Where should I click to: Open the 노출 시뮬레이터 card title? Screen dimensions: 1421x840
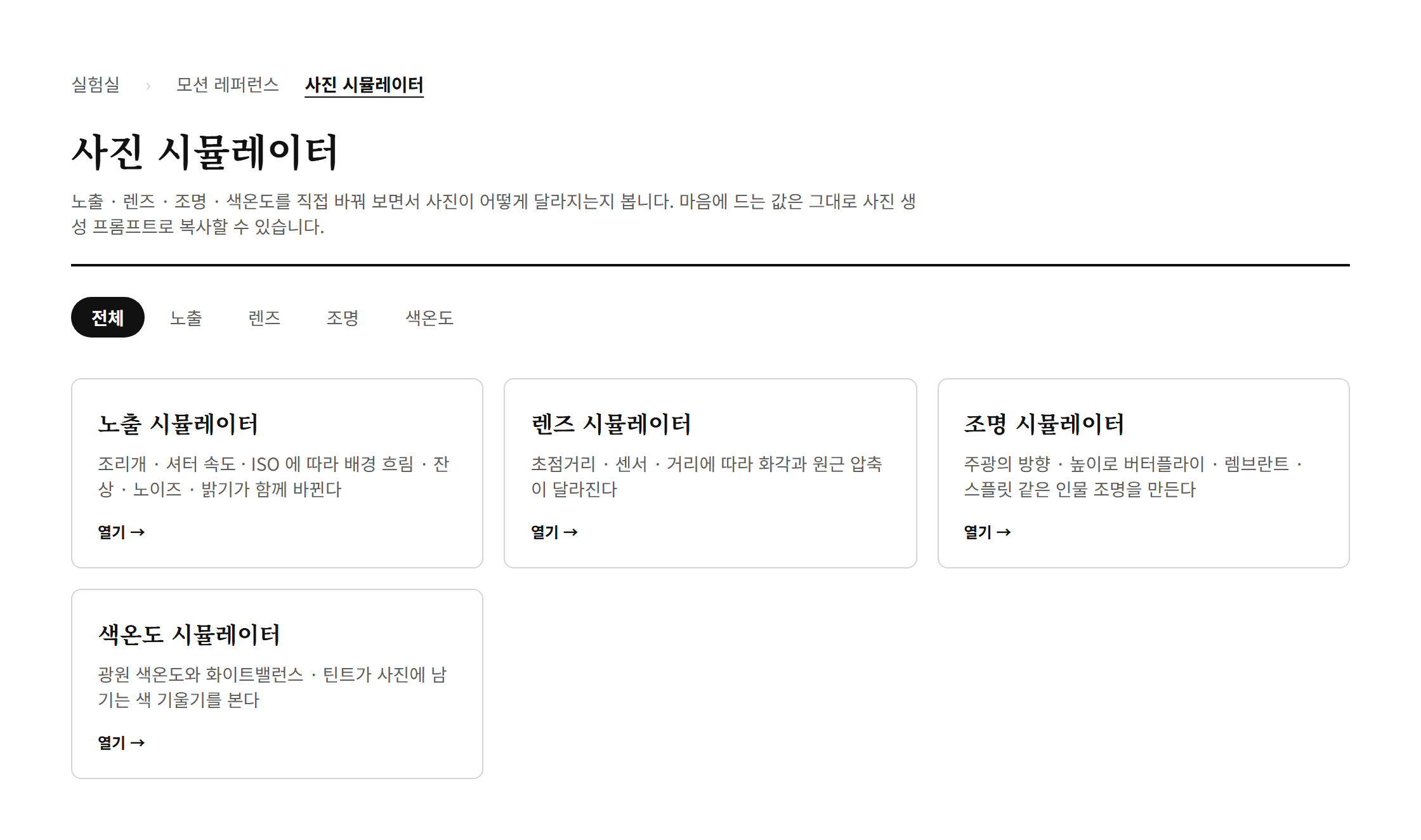(x=178, y=424)
